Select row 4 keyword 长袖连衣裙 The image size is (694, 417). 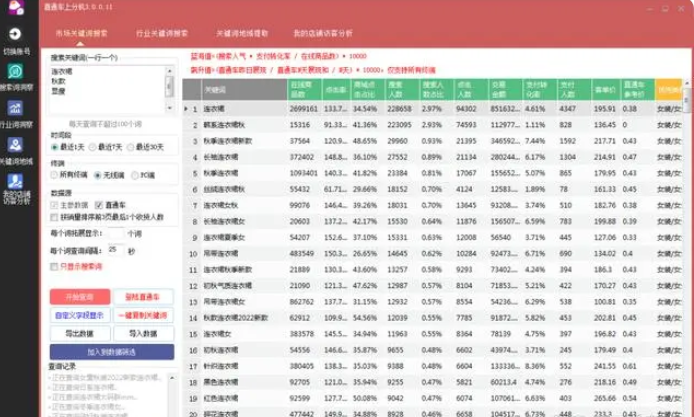(221, 157)
